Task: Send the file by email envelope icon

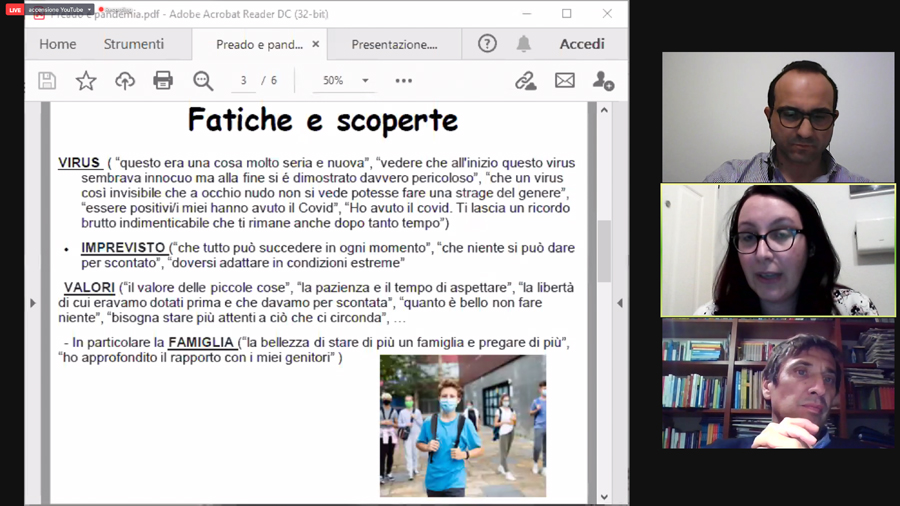Action: pyautogui.click(x=565, y=81)
